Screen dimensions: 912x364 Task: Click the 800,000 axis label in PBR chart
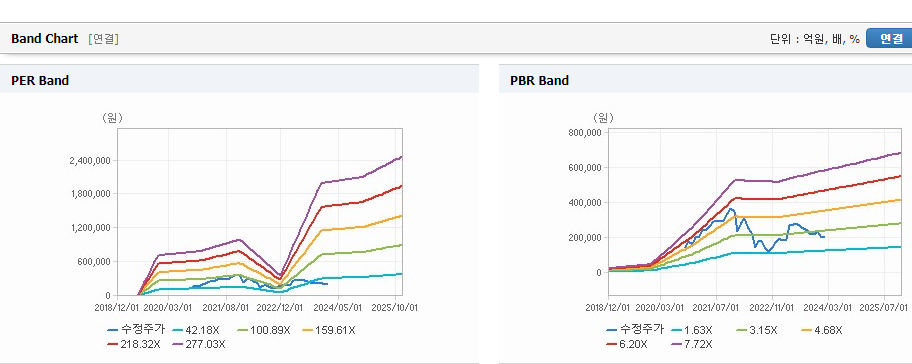click(585, 133)
